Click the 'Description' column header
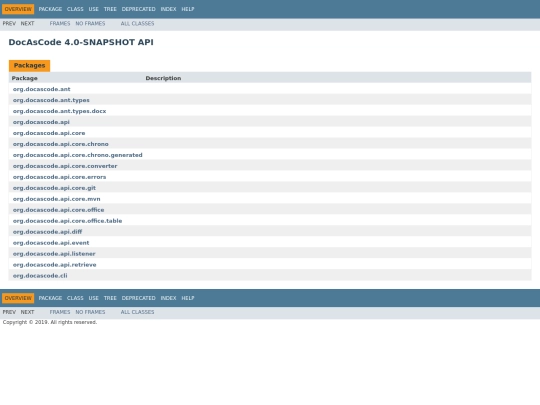Screen dimensions: 540x405 [163, 78]
